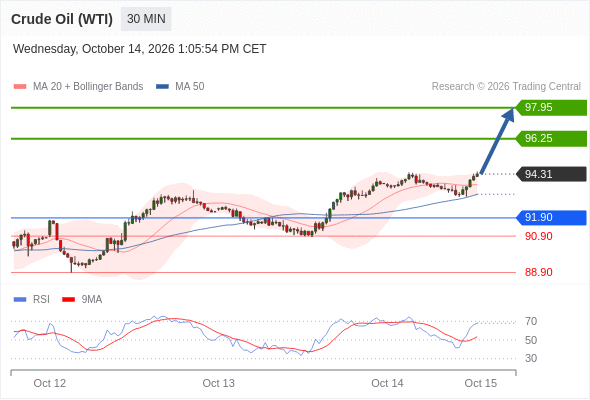This screenshot has height=400, width=590.
Task: Click the 96.25 green resistance price tag
Action: click(551, 138)
